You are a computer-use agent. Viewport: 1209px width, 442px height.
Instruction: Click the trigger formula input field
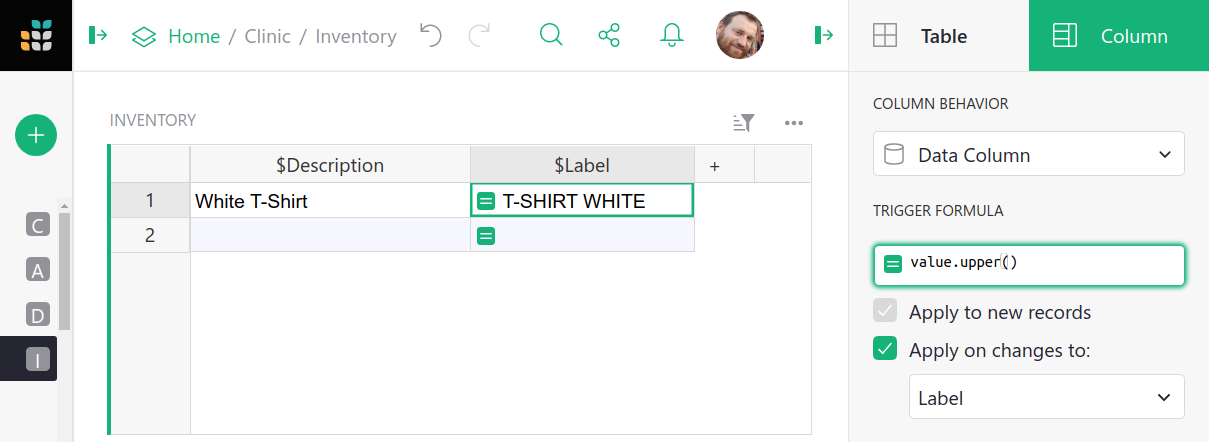coord(1040,264)
